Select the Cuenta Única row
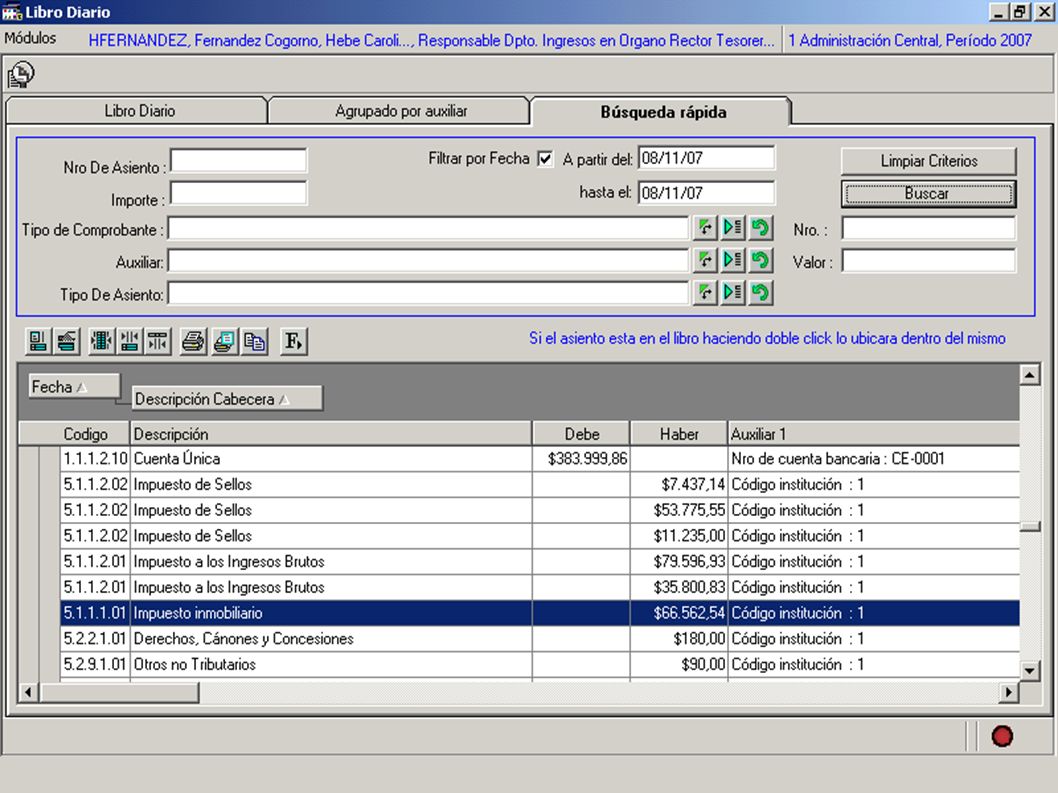 click(540, 459)
